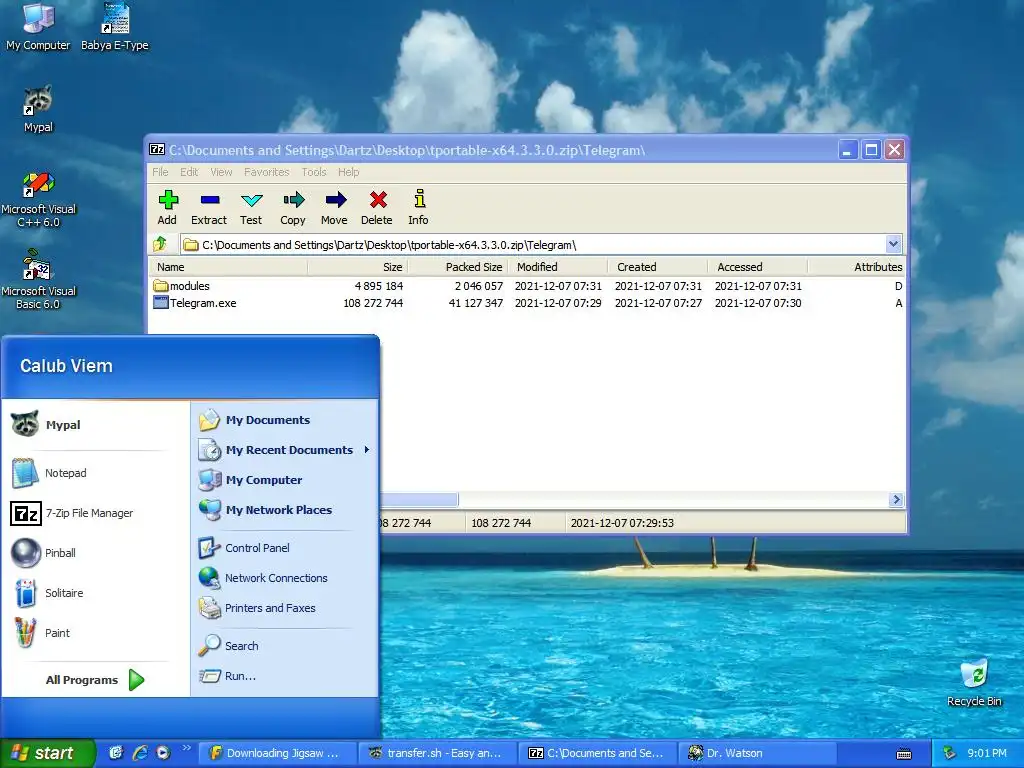Open the Edit menu in 7-Zip
The image size is (1024, 768).
(x=189, y=172)
